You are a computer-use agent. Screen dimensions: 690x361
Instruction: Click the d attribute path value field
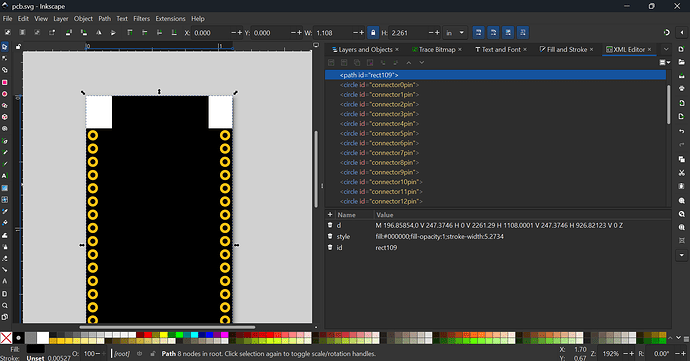[x=499, y=225]
